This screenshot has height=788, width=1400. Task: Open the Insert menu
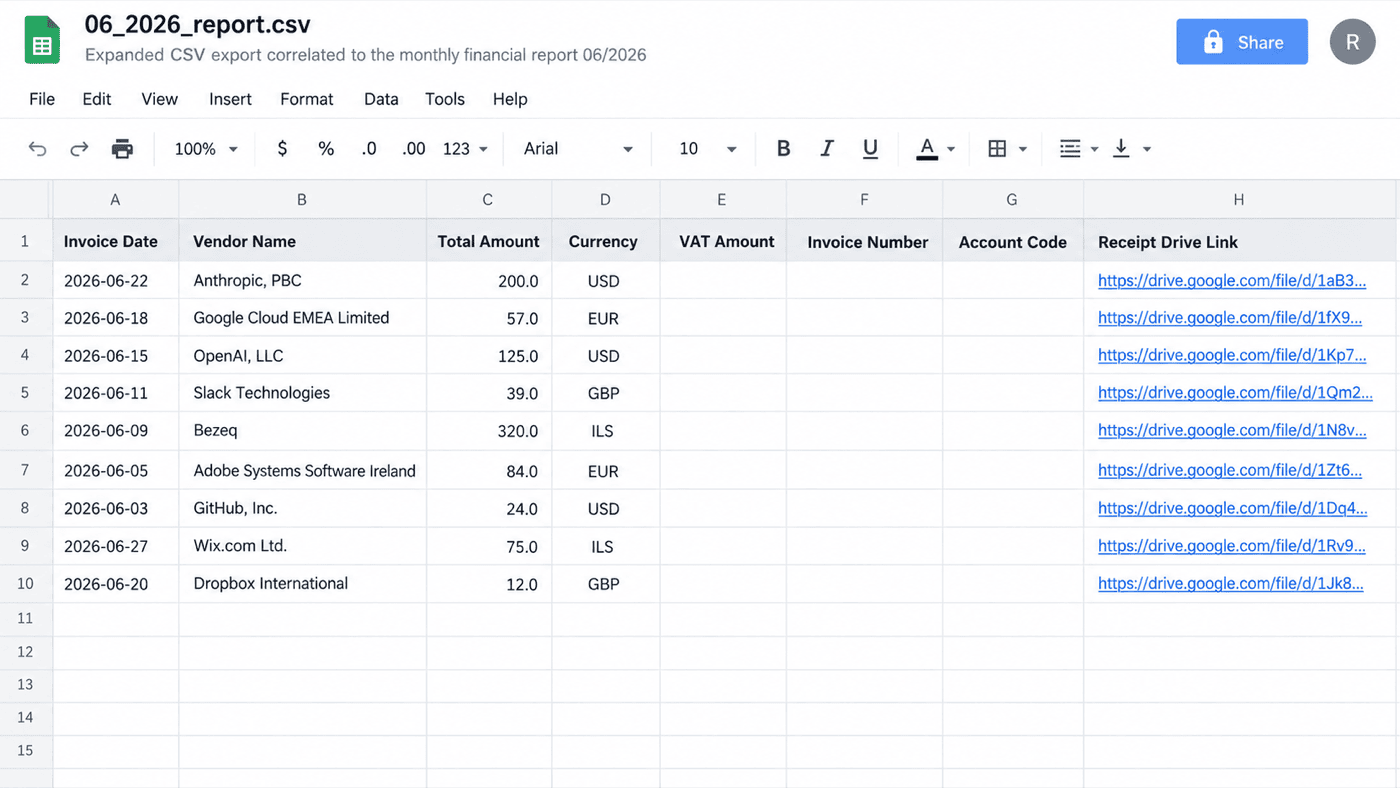click(x=230, y=99)
